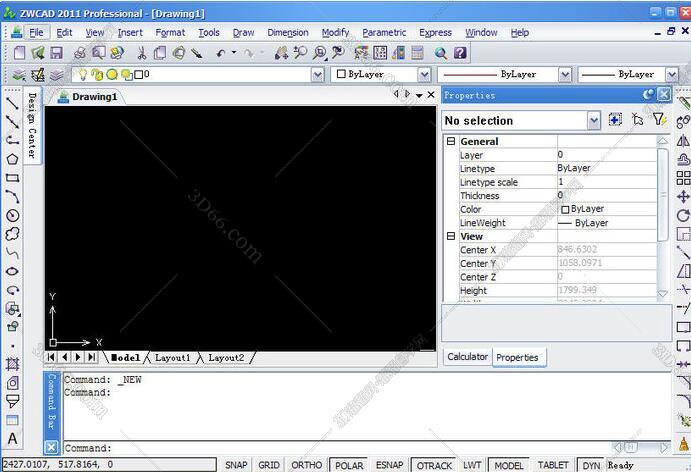Disable POLAR tracking in status bar
This screenshot has width=691, height=472.
[x=348, y=465]
